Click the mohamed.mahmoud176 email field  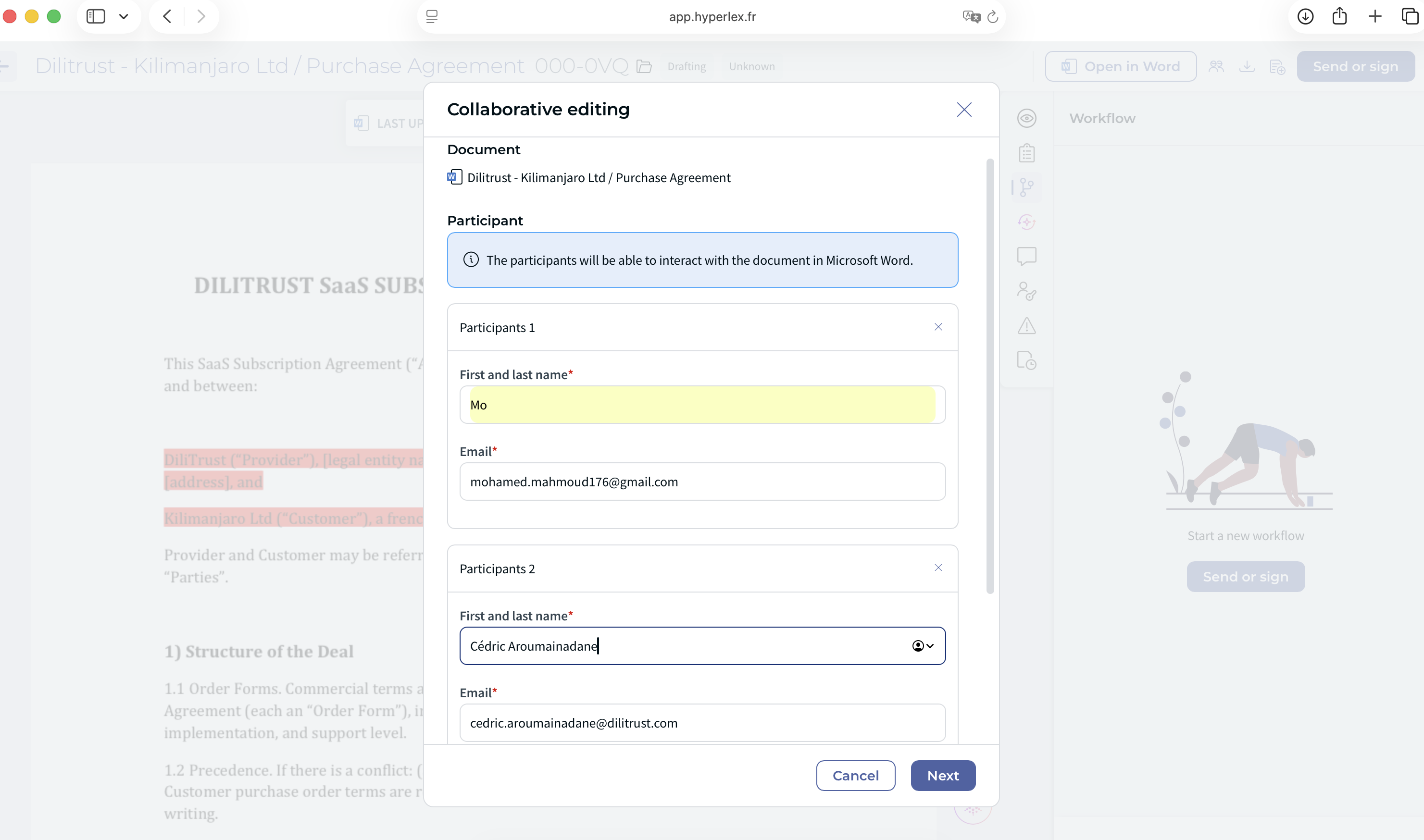(x=702, y=482)
